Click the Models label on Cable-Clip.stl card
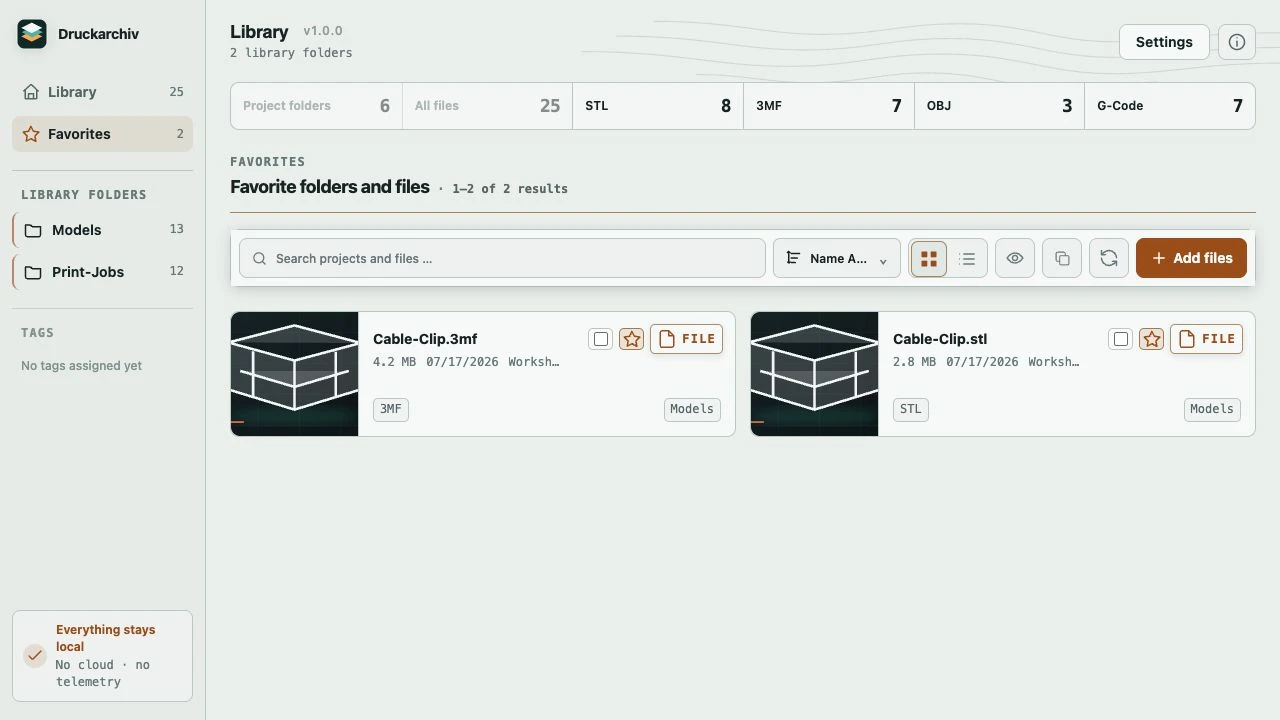This screenshot has height=720, width=1280. [1212, 409]
